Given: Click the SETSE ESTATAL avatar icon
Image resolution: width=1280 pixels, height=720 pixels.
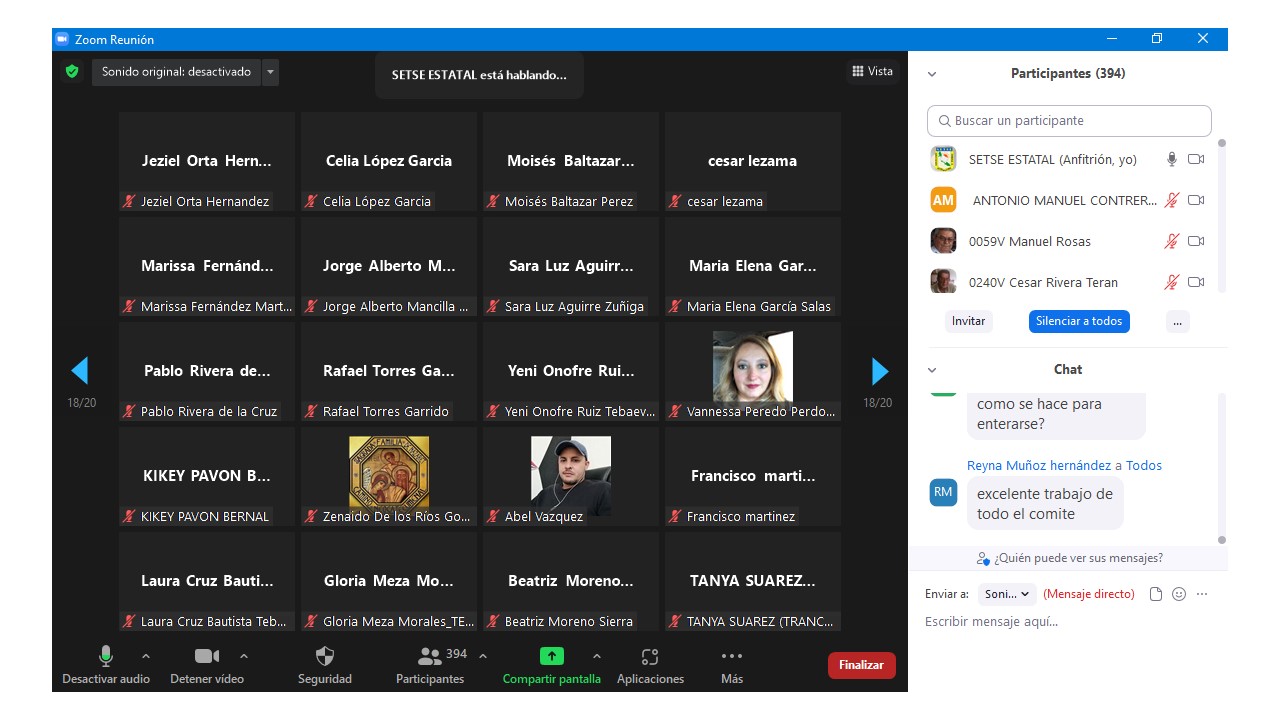Looking at the screenshot, I should click(943, 159).
